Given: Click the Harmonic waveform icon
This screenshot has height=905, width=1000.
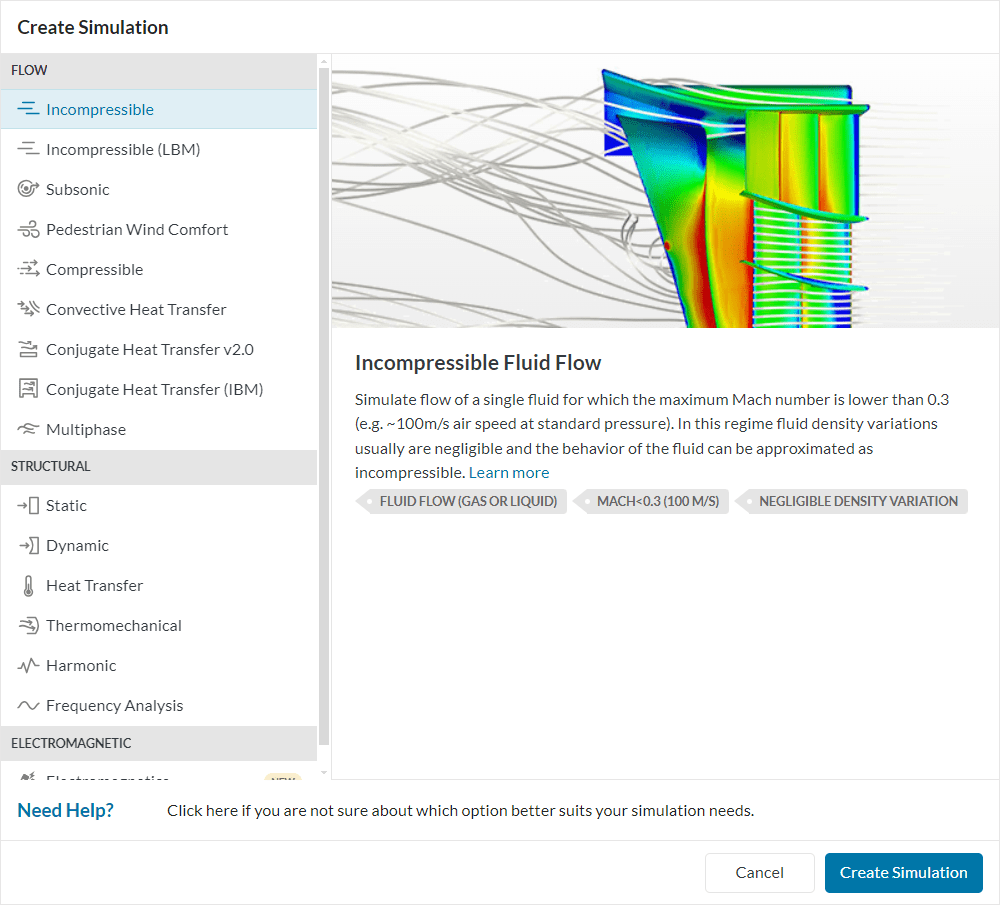Looking at the screenshot, I should 28,666.
